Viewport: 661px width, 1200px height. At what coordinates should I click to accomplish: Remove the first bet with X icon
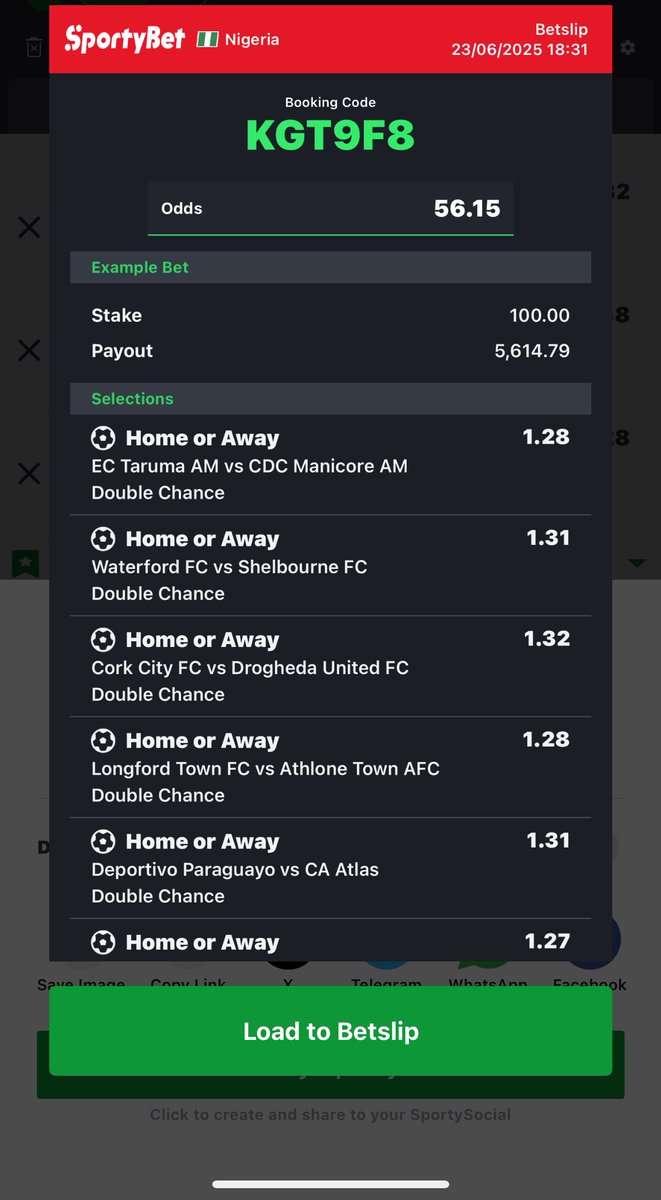tap(29, 228)
